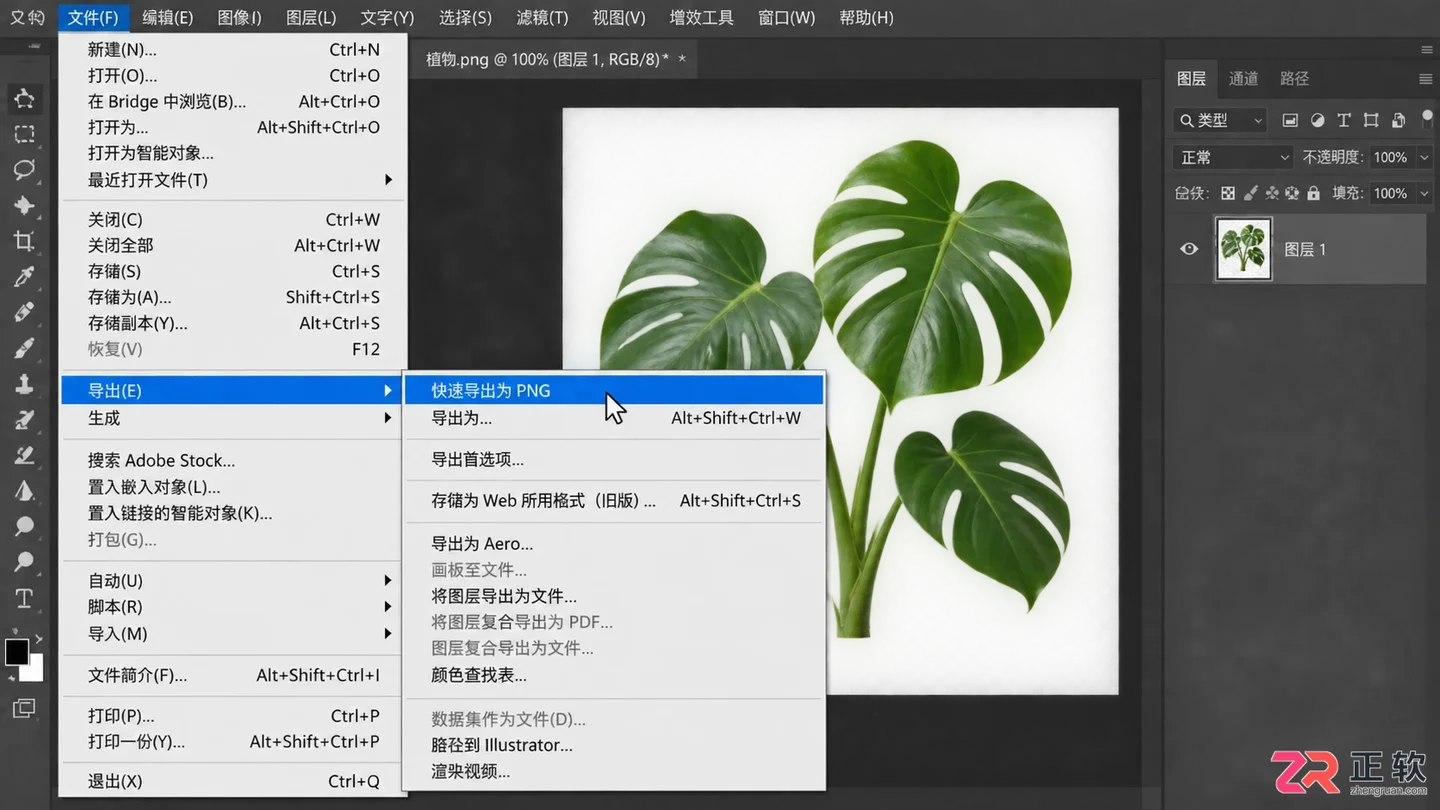Toggle lock image pixels

click(1251, 193)
